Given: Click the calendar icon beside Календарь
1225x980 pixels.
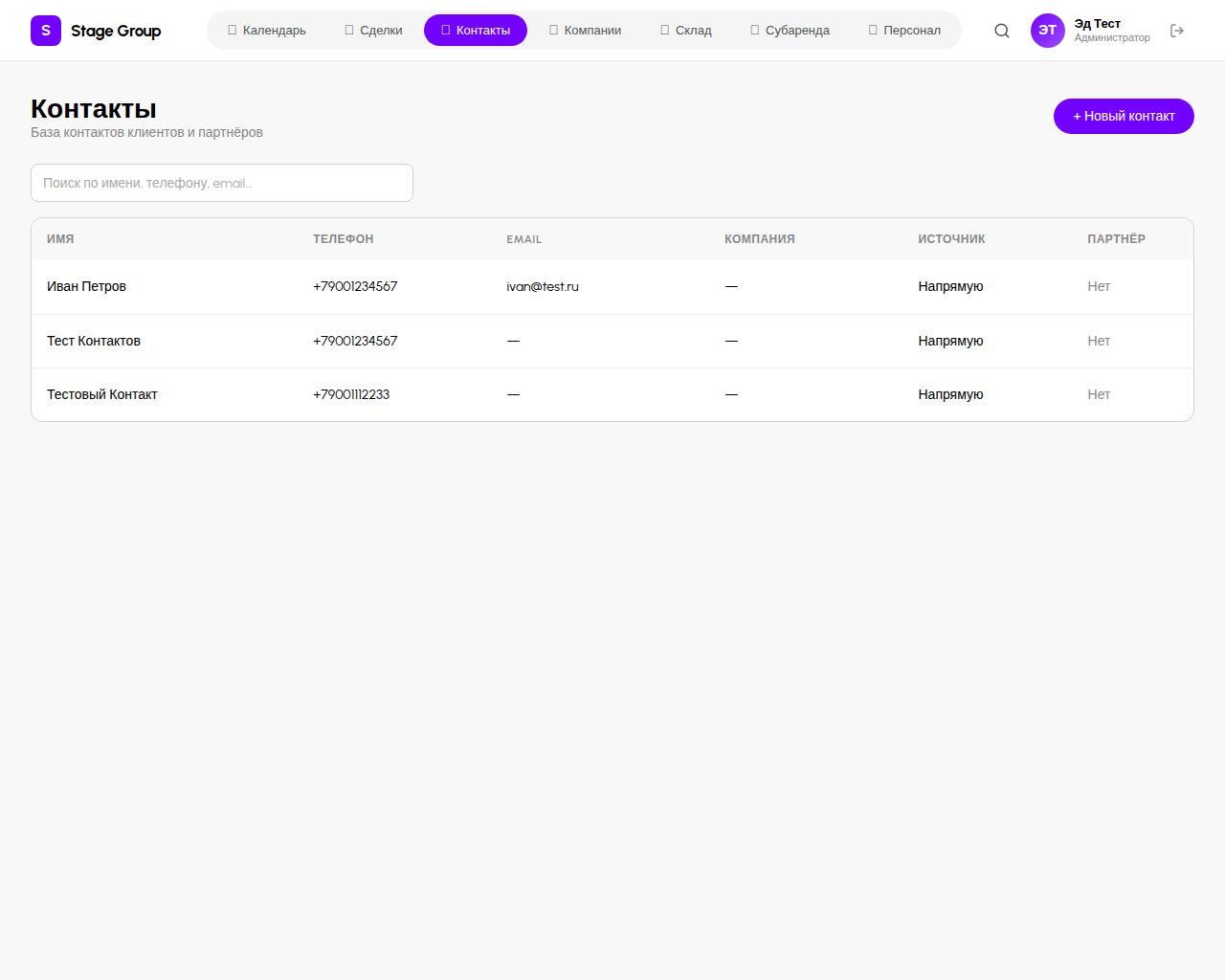Looking at the screenshot, I should 232,30.
